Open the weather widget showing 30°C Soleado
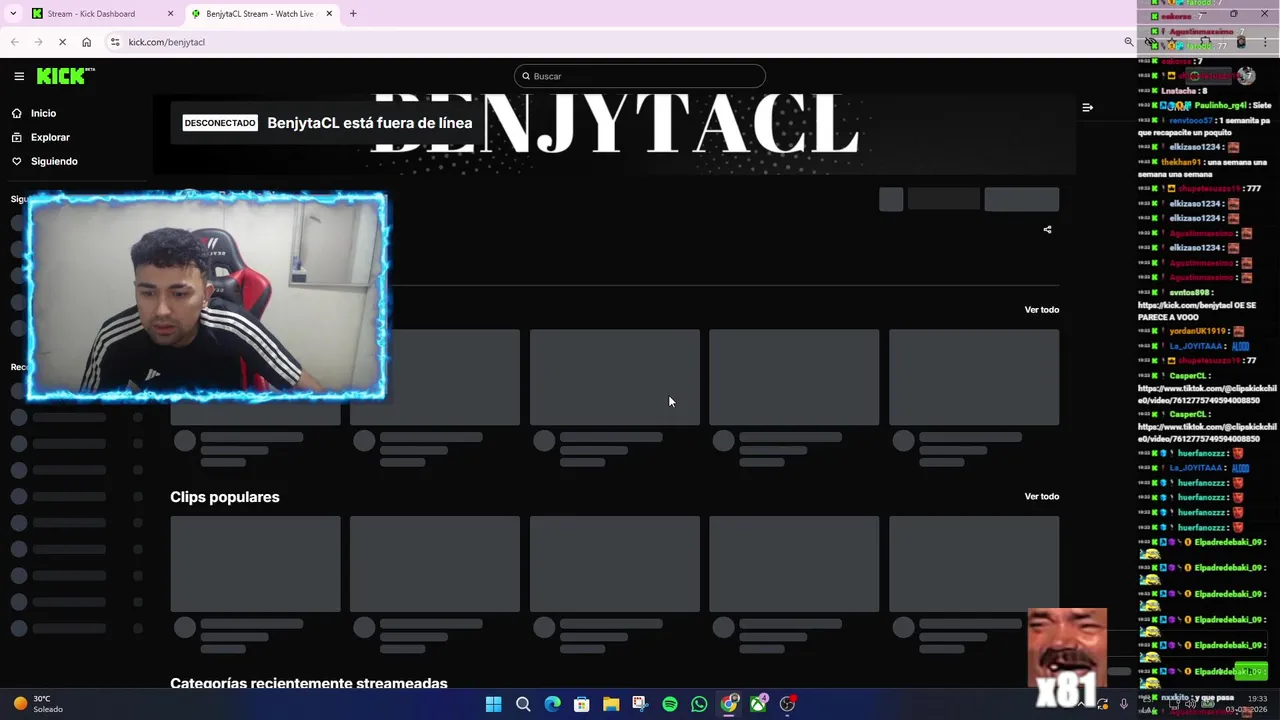This screenshot has height=720, width=1280. point(38,704)
